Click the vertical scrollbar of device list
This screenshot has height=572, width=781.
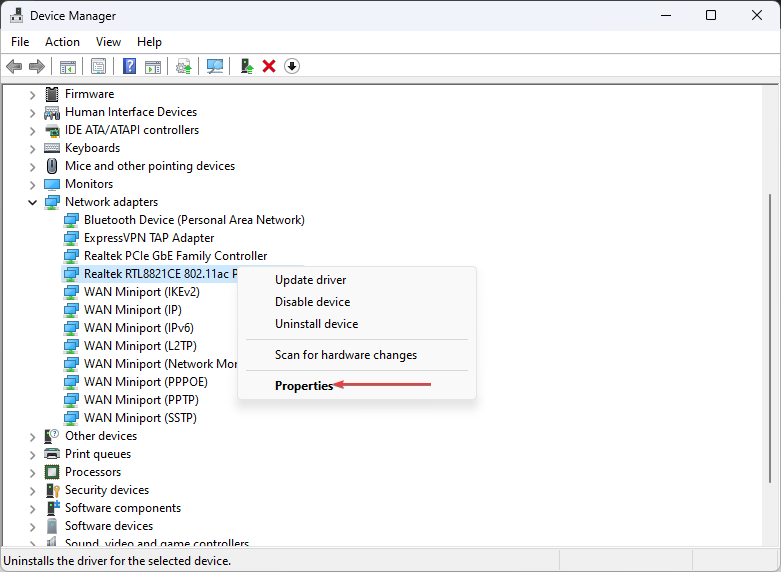pos(771,300)
